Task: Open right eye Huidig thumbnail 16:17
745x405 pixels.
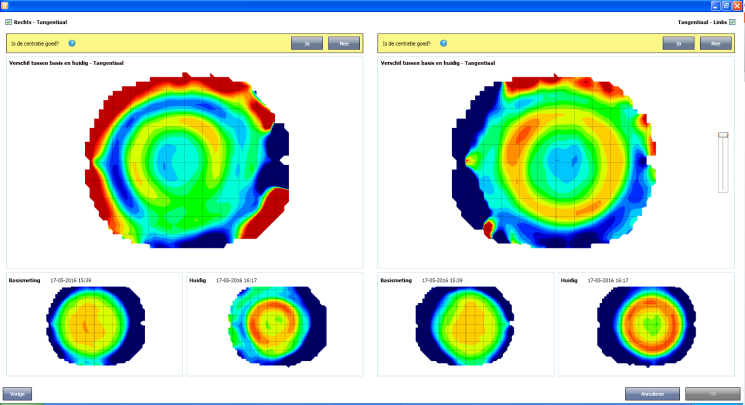Action: click(277, 326)
